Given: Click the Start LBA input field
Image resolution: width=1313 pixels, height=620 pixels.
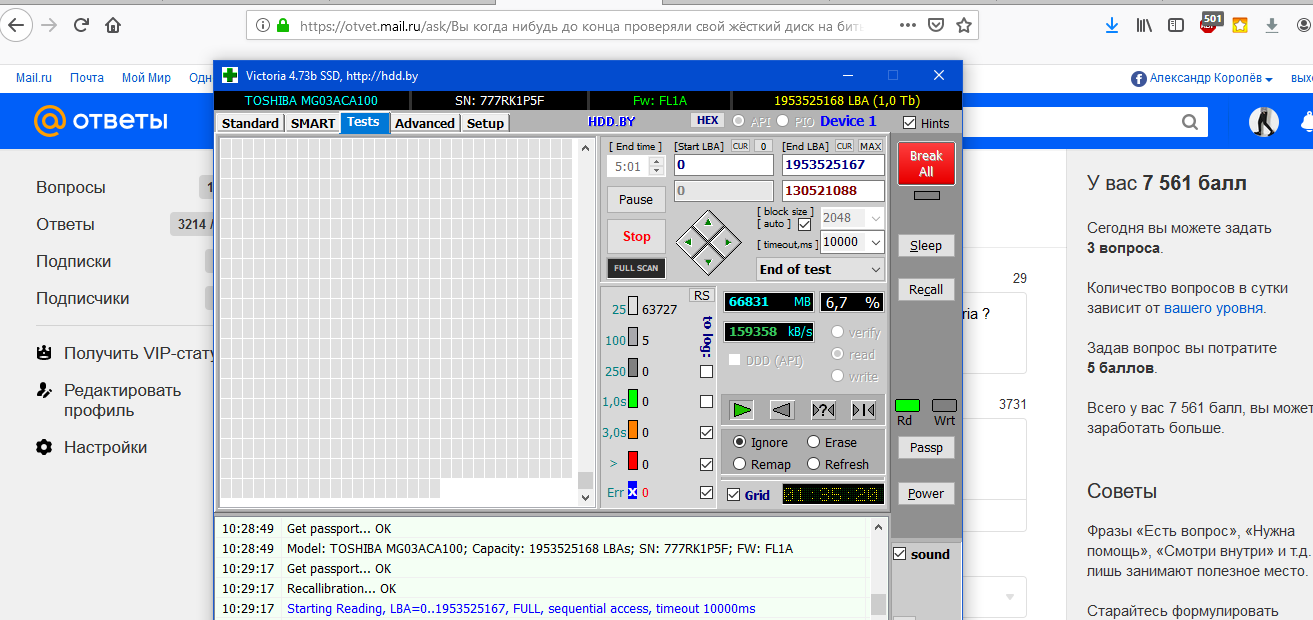Looking at the screenshot, I should pyautogui.click(x=724, y=165).
